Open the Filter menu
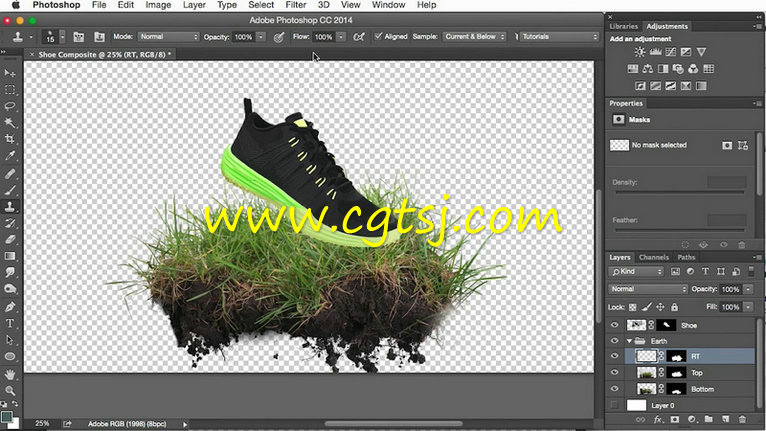Image resolution: width=766 pixels, height=431 pixels. 295,6
